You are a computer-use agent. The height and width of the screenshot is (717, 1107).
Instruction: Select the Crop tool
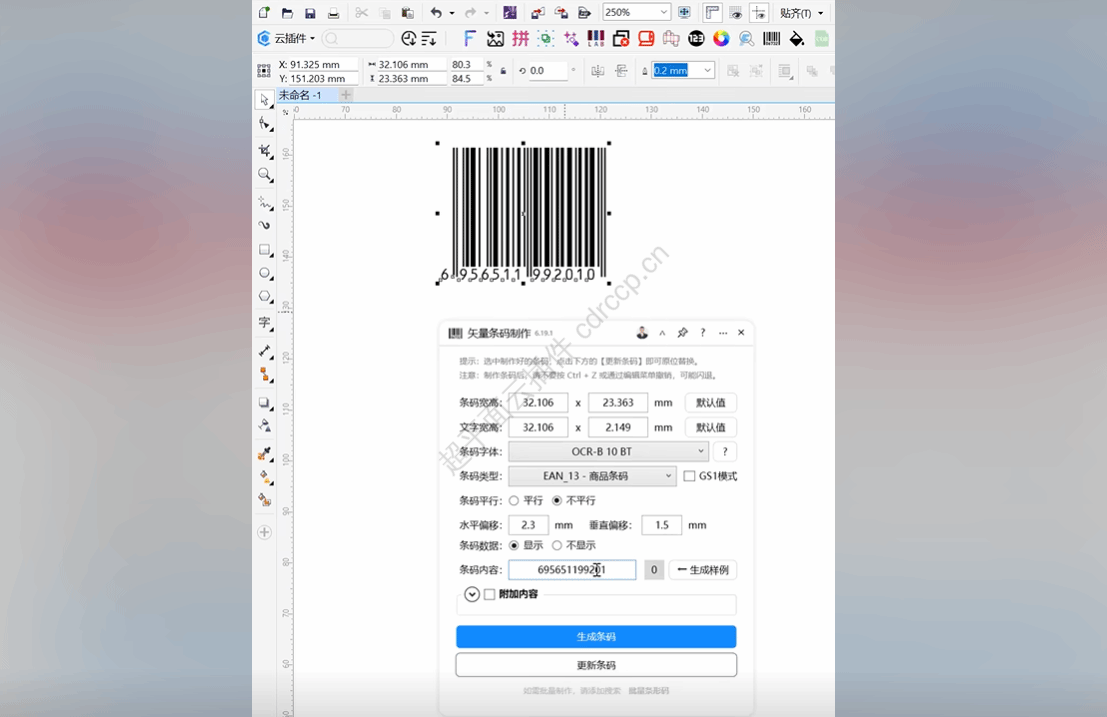pyautogui.click(x=265, y=150)
